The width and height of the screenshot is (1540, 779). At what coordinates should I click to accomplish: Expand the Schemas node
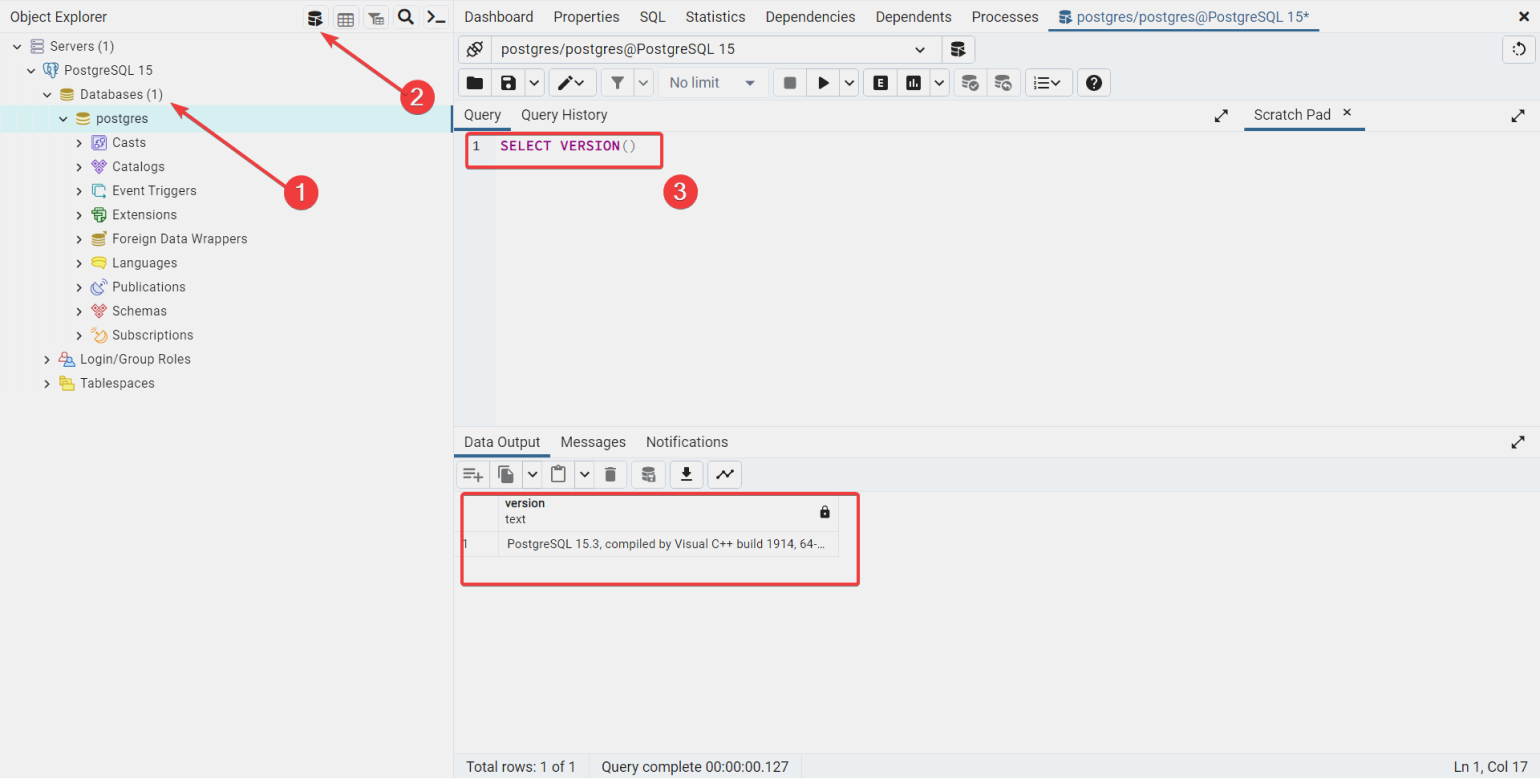pos(79,311)
